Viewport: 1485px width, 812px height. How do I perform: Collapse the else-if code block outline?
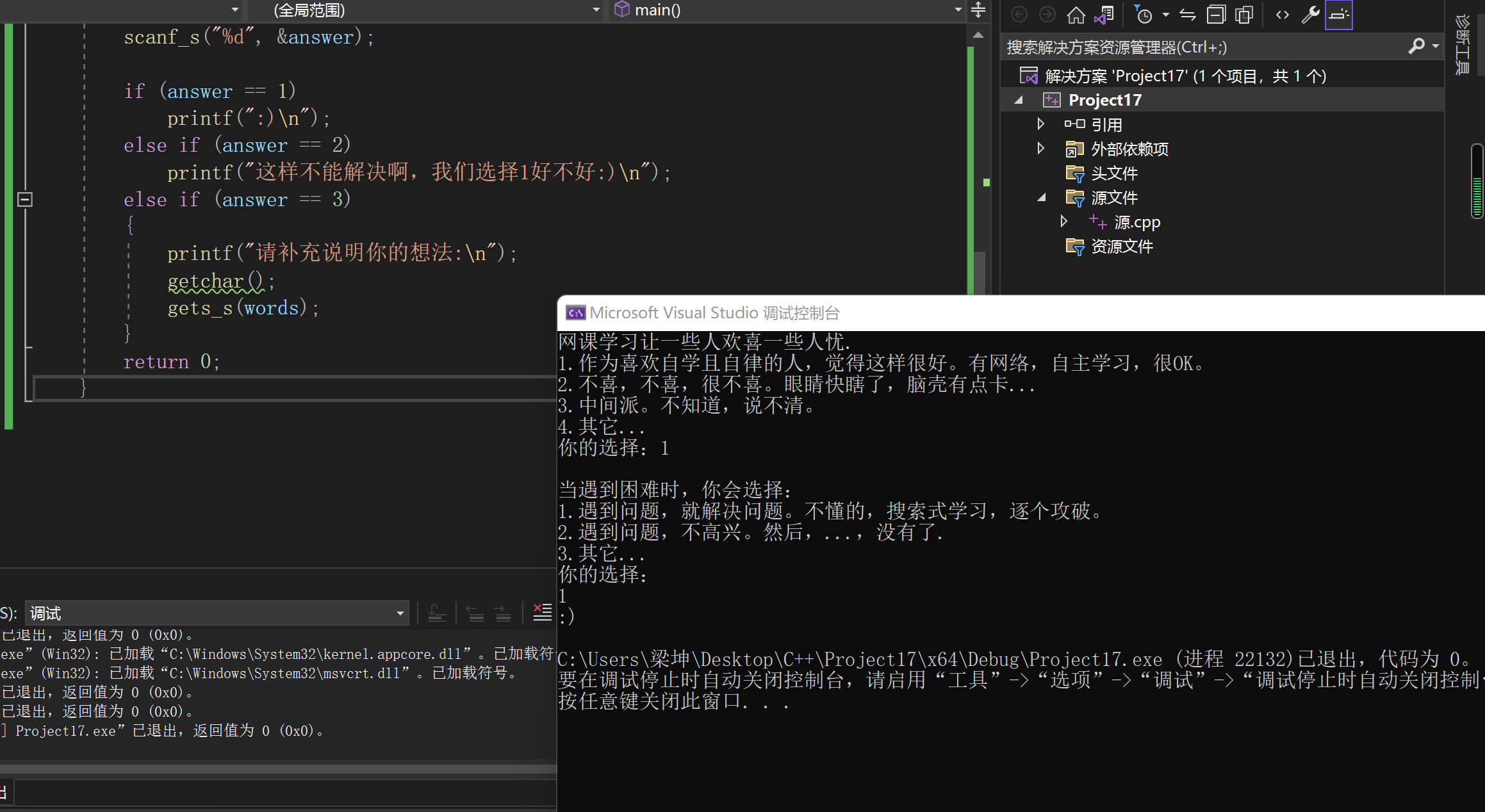pyautogui.click(x=24, y=199)
